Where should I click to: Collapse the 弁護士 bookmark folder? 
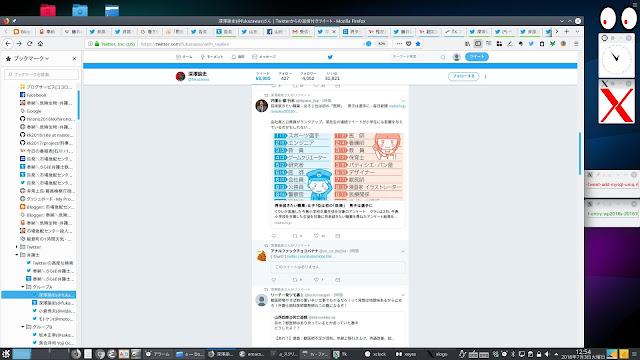[x=17, y=255]
